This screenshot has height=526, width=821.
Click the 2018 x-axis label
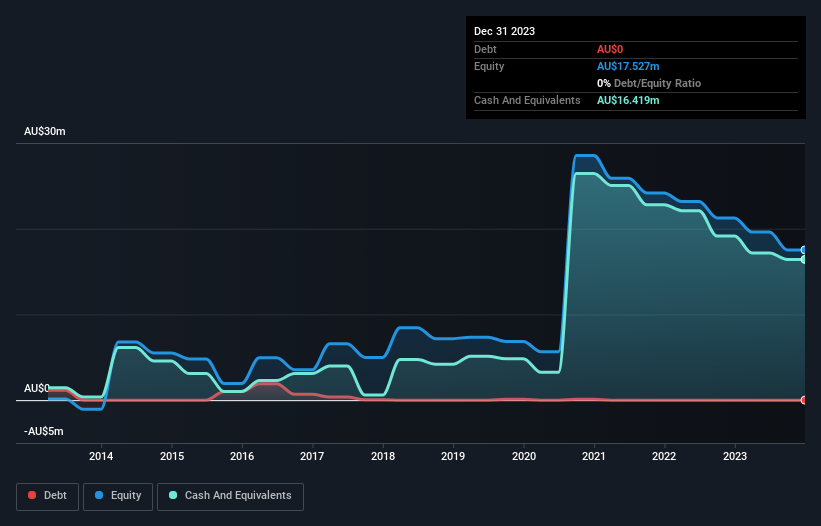tap(383, 456)
